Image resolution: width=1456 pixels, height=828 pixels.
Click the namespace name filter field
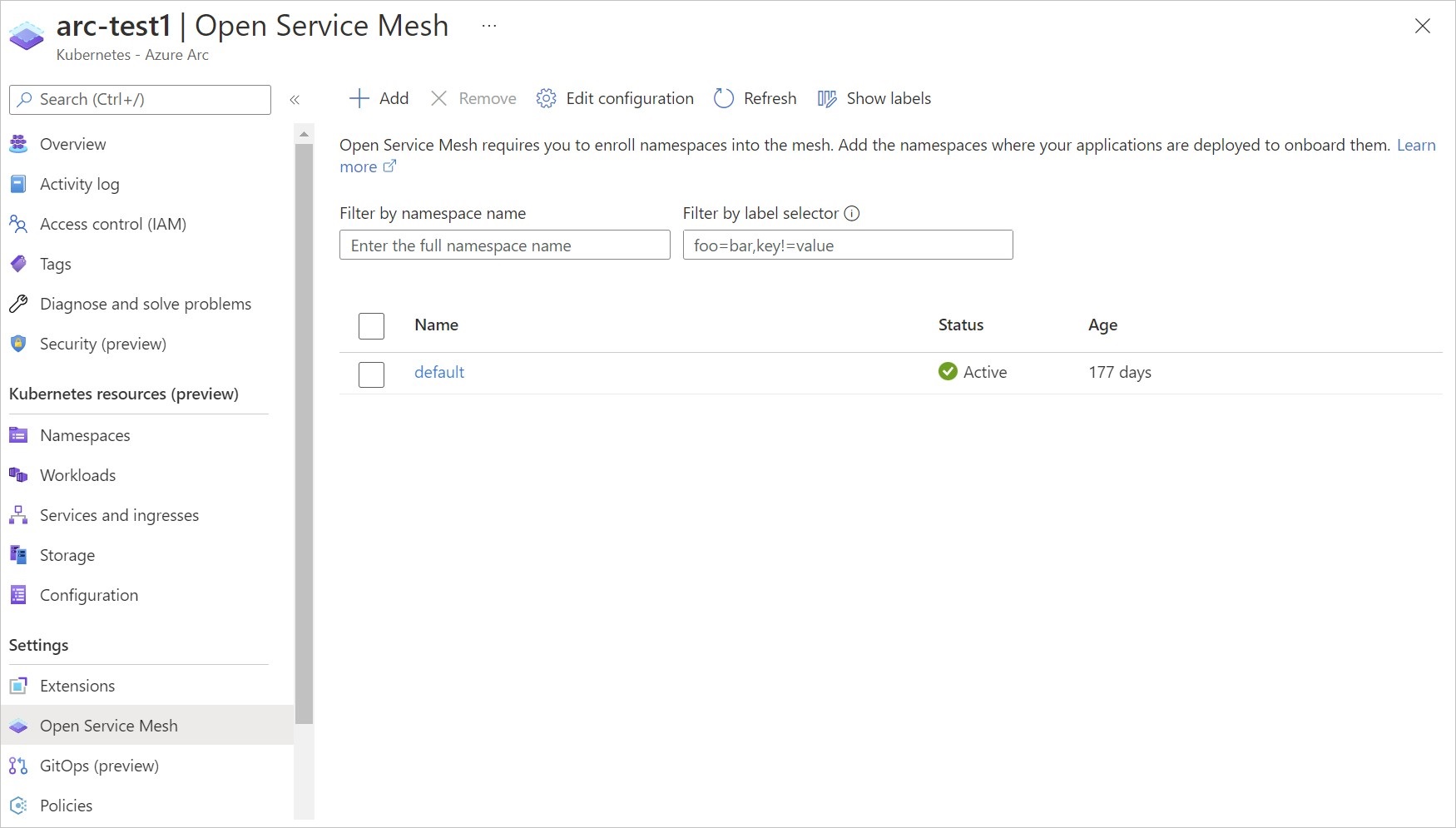(504, 245)
